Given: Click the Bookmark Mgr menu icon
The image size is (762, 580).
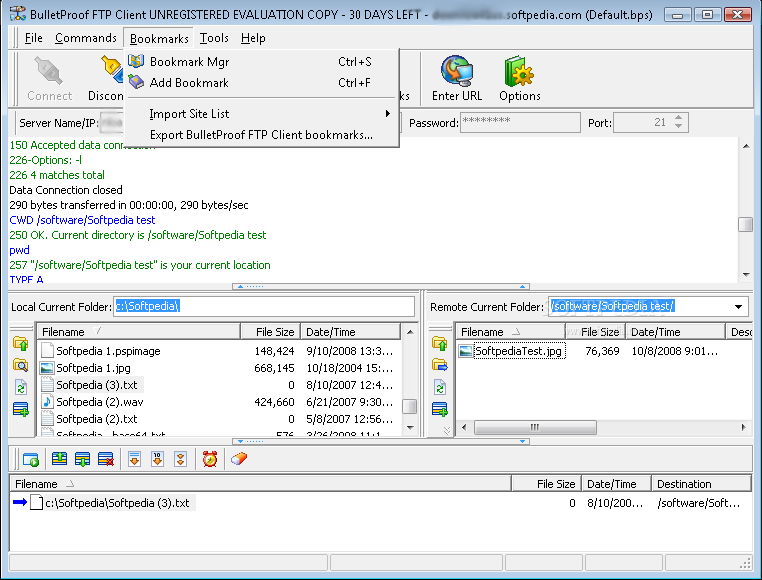Looking at the screenshot, I should click(136, 62).
